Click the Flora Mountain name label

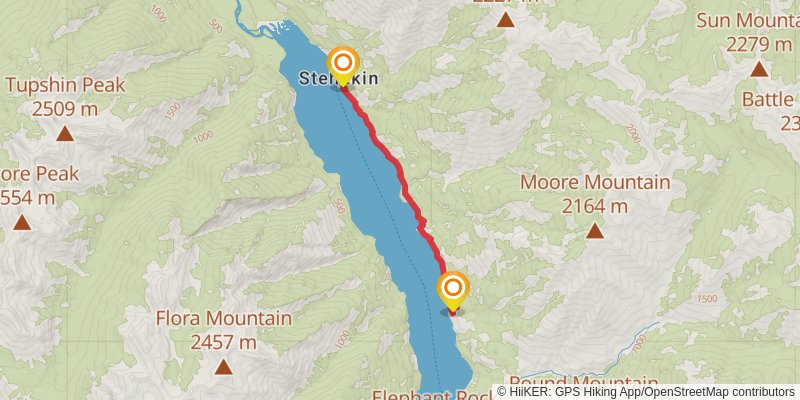click(x=224, y=318)
